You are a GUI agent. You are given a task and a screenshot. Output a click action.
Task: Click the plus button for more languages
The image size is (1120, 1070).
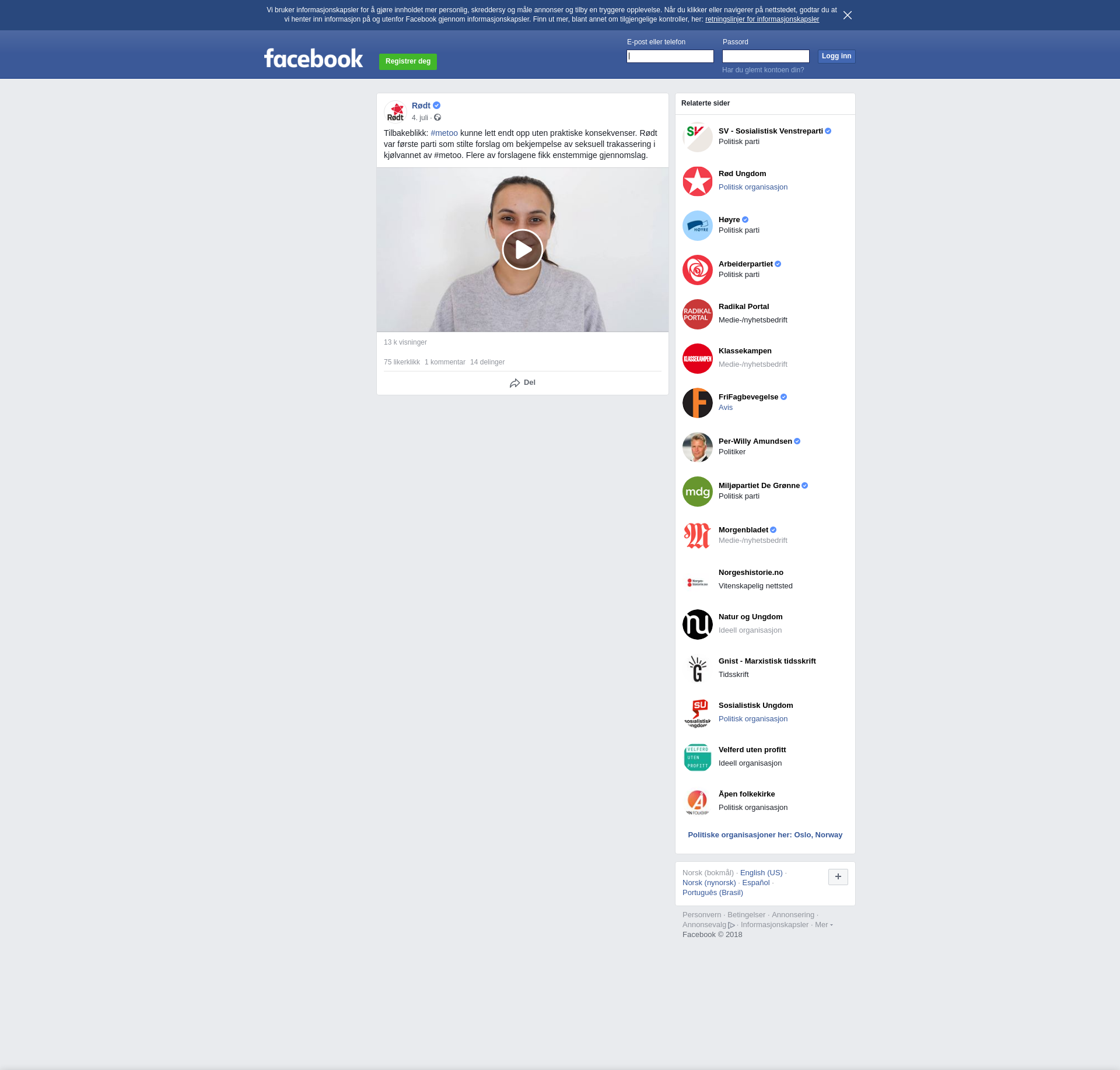(x=838, y=876)
